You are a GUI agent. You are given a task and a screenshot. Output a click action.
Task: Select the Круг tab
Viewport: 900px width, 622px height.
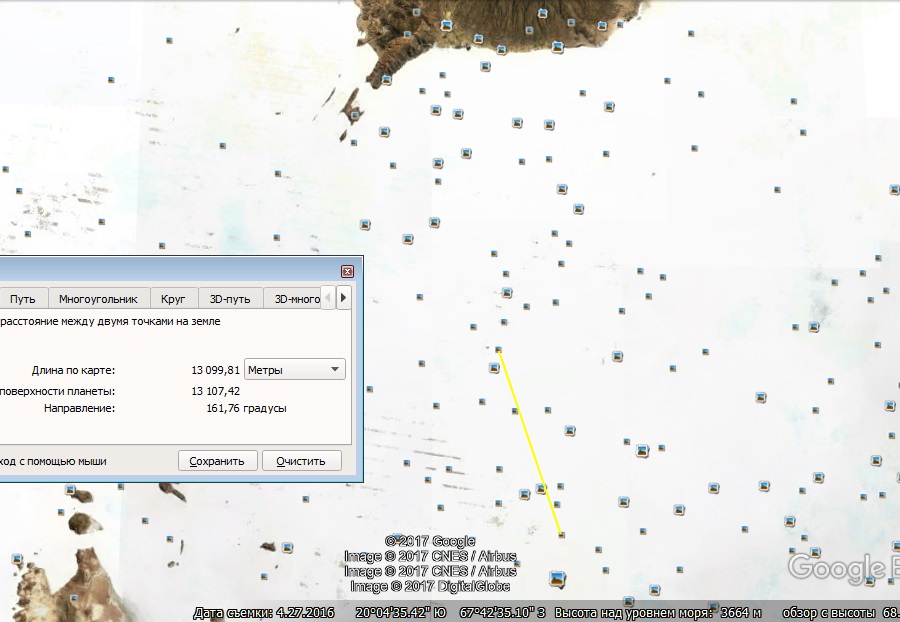[173, 298]
